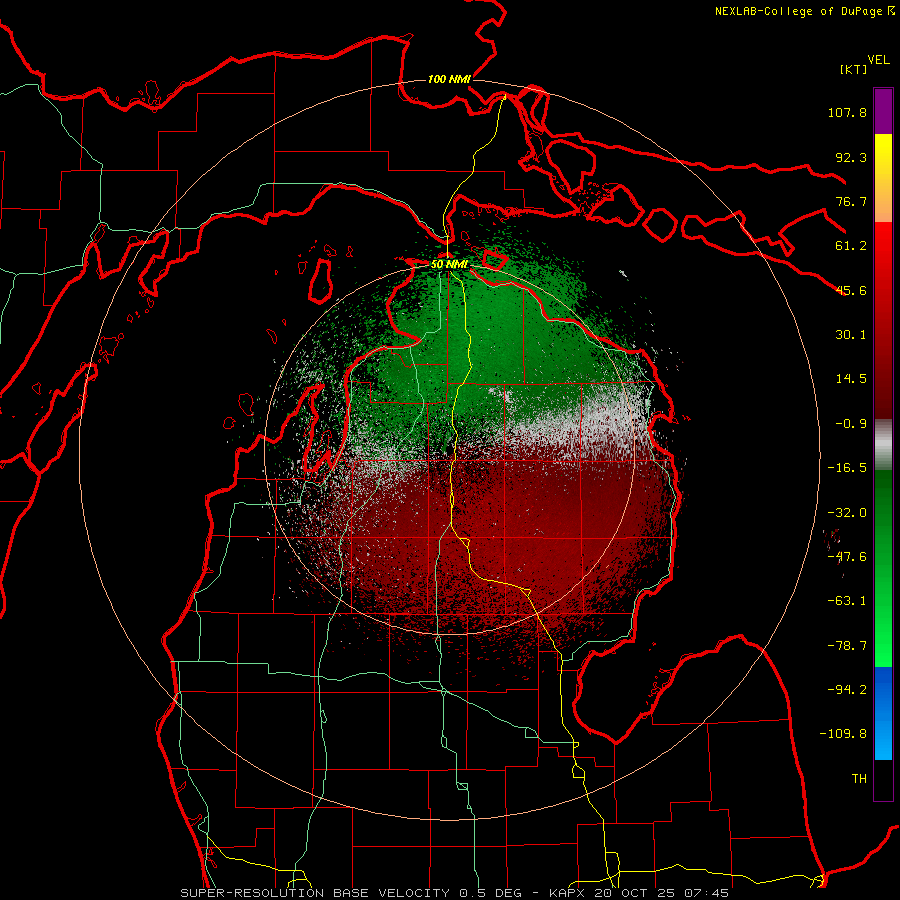Select the -109.8 velocity scale value
The image size is (900, 900).
pos(843,734)
